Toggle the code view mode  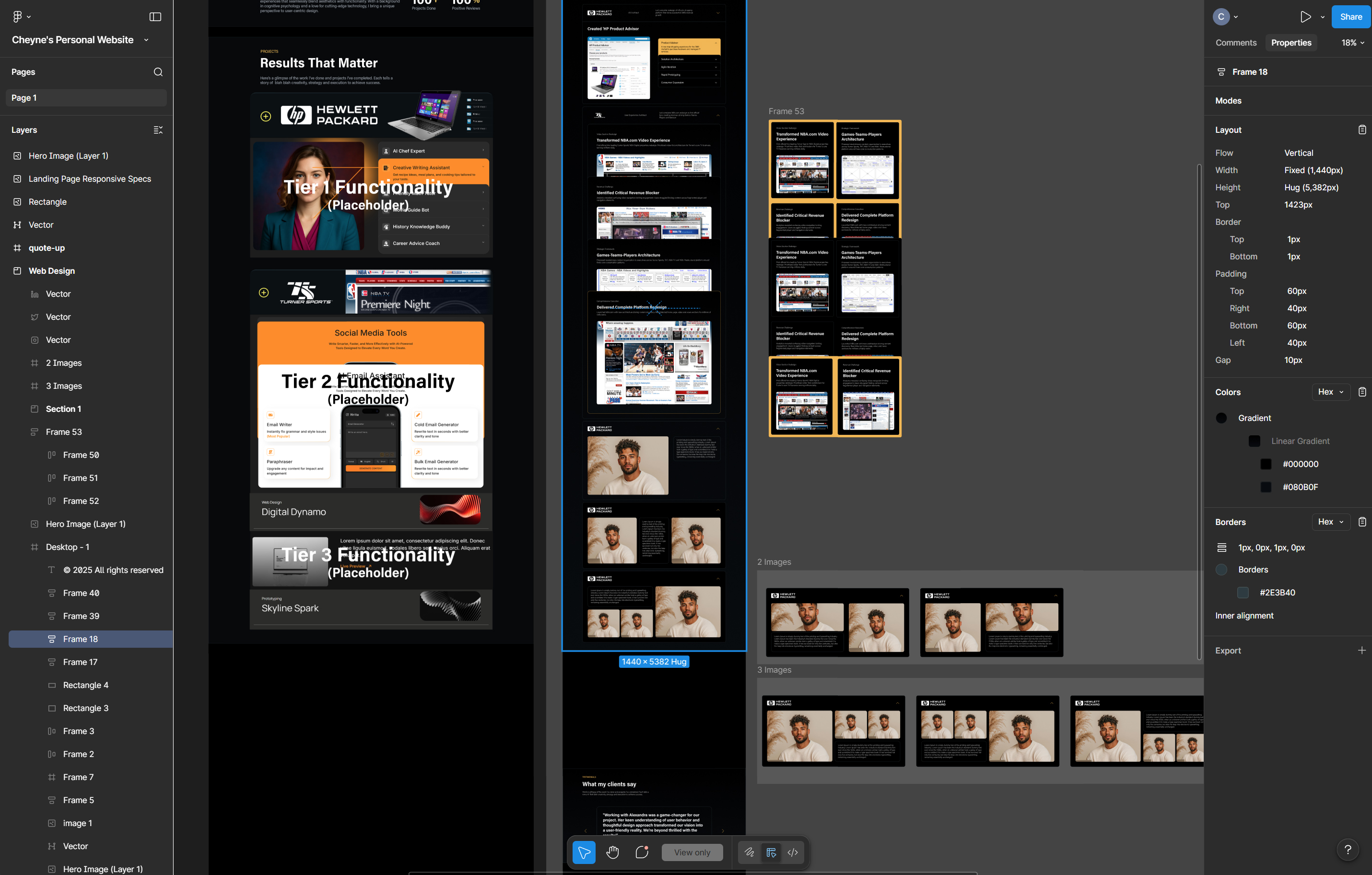point(793,852)
